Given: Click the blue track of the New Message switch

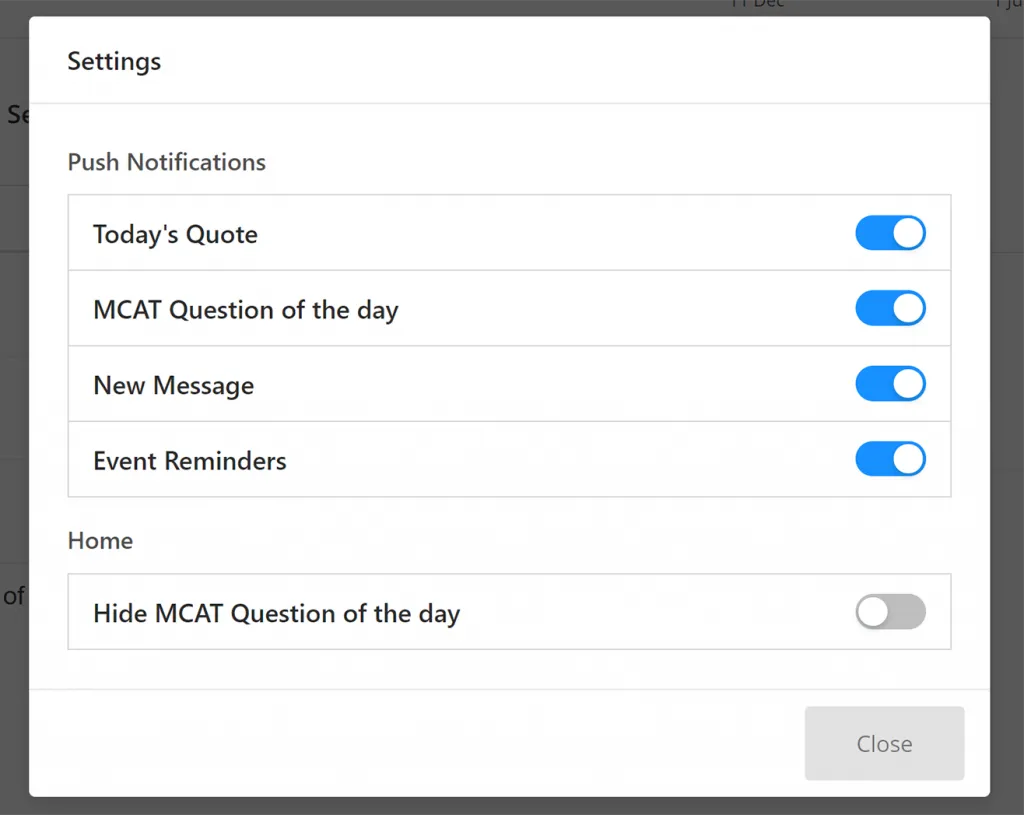Looking at the screenshot, I should [874, 384].
